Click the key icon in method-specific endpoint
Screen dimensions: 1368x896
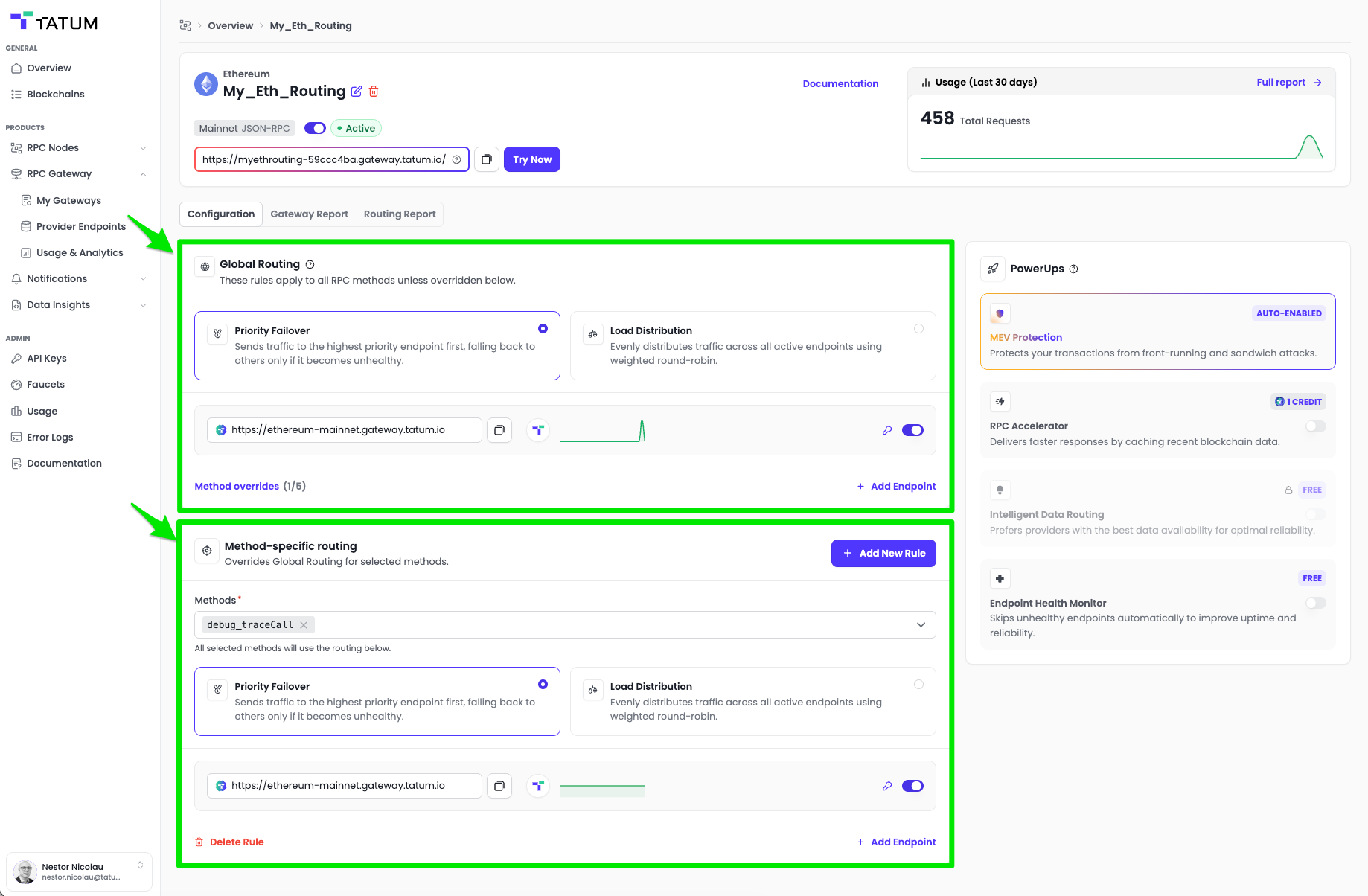pyautogui.click(x=887, y=786)
